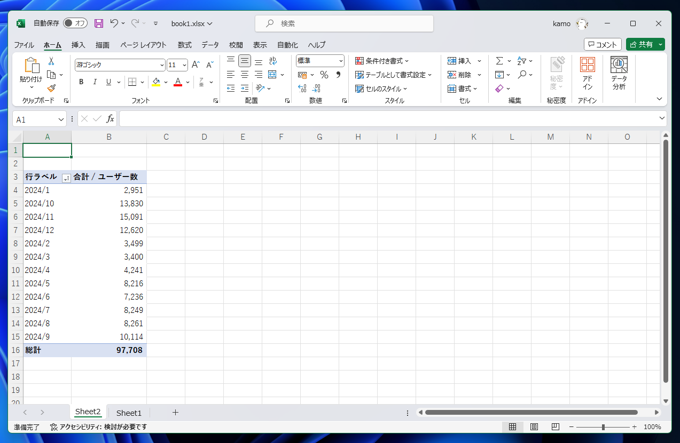The width and height of the screenshot is (680, 443).
Task: Click the Paste clipboard icon
Action: tap(31, 66)
